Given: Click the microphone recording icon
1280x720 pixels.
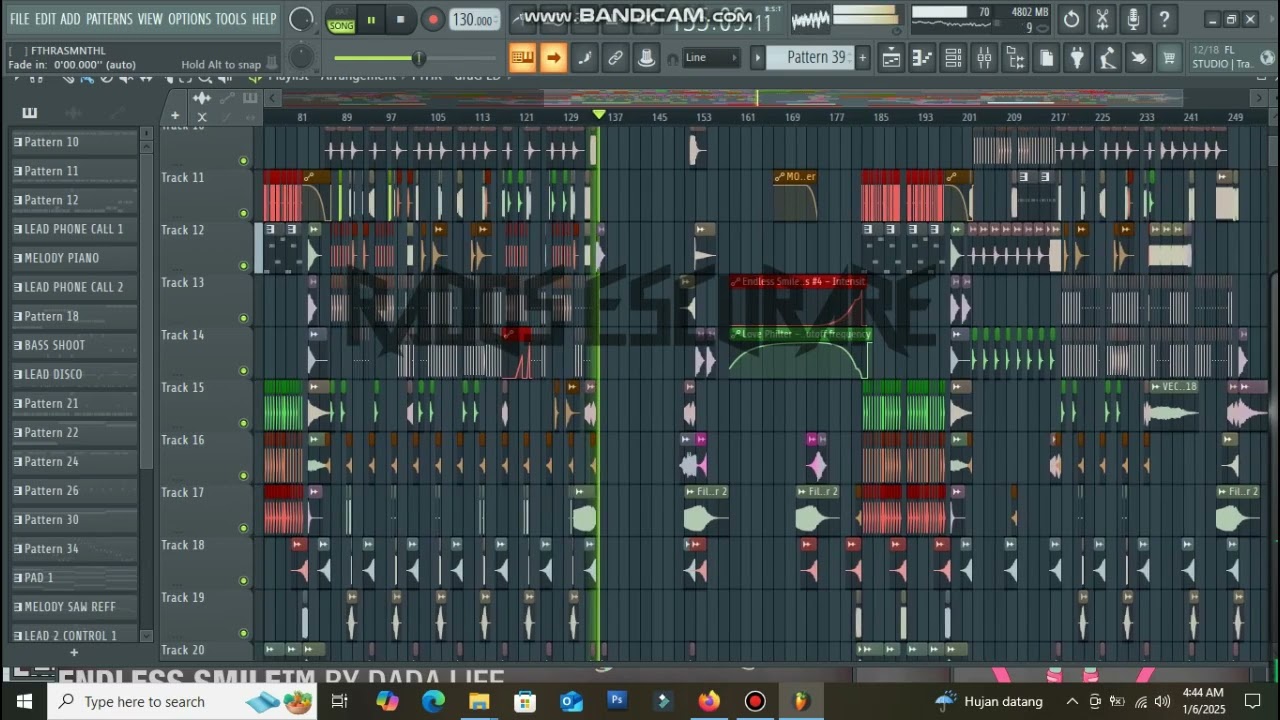Looking at the screenshot, I should click(1133, 19).
